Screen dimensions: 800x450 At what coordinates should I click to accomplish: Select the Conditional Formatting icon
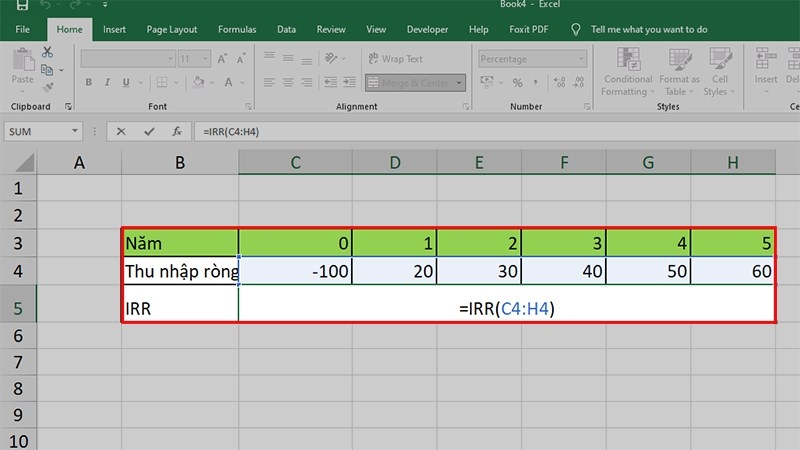click(x=628, y=71)
